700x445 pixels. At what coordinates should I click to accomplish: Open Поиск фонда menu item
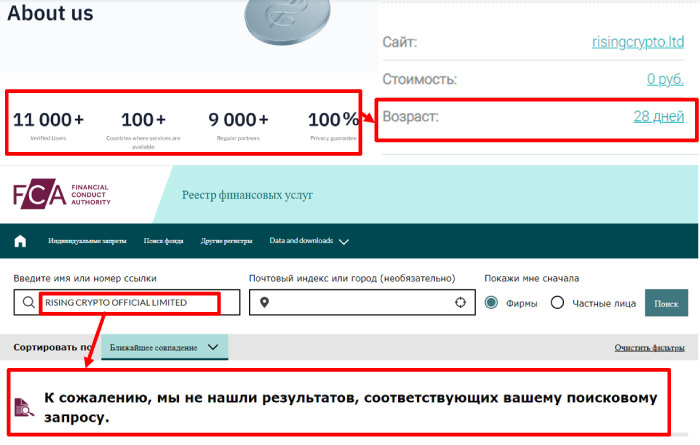pyautogui.click(x=163, y=241)
